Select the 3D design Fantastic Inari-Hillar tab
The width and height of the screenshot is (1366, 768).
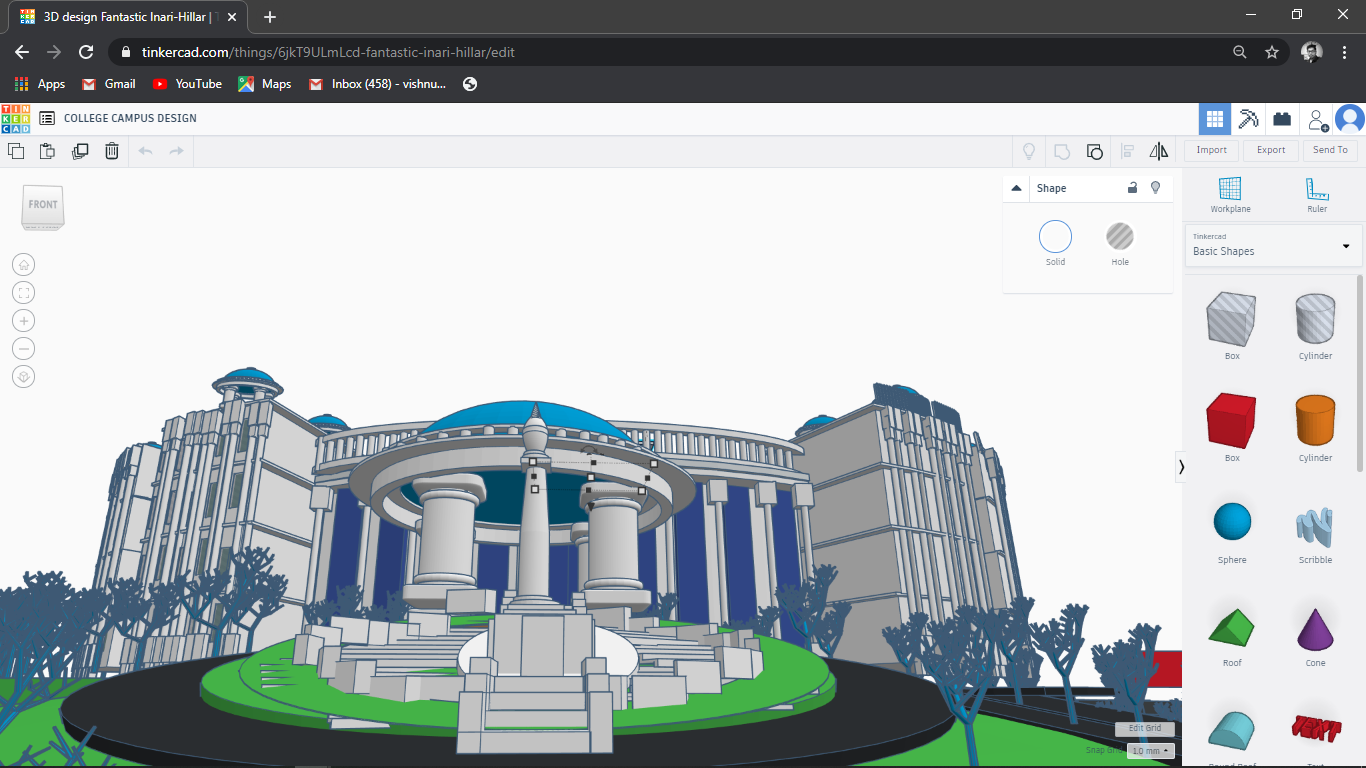[x=126, y=17]
